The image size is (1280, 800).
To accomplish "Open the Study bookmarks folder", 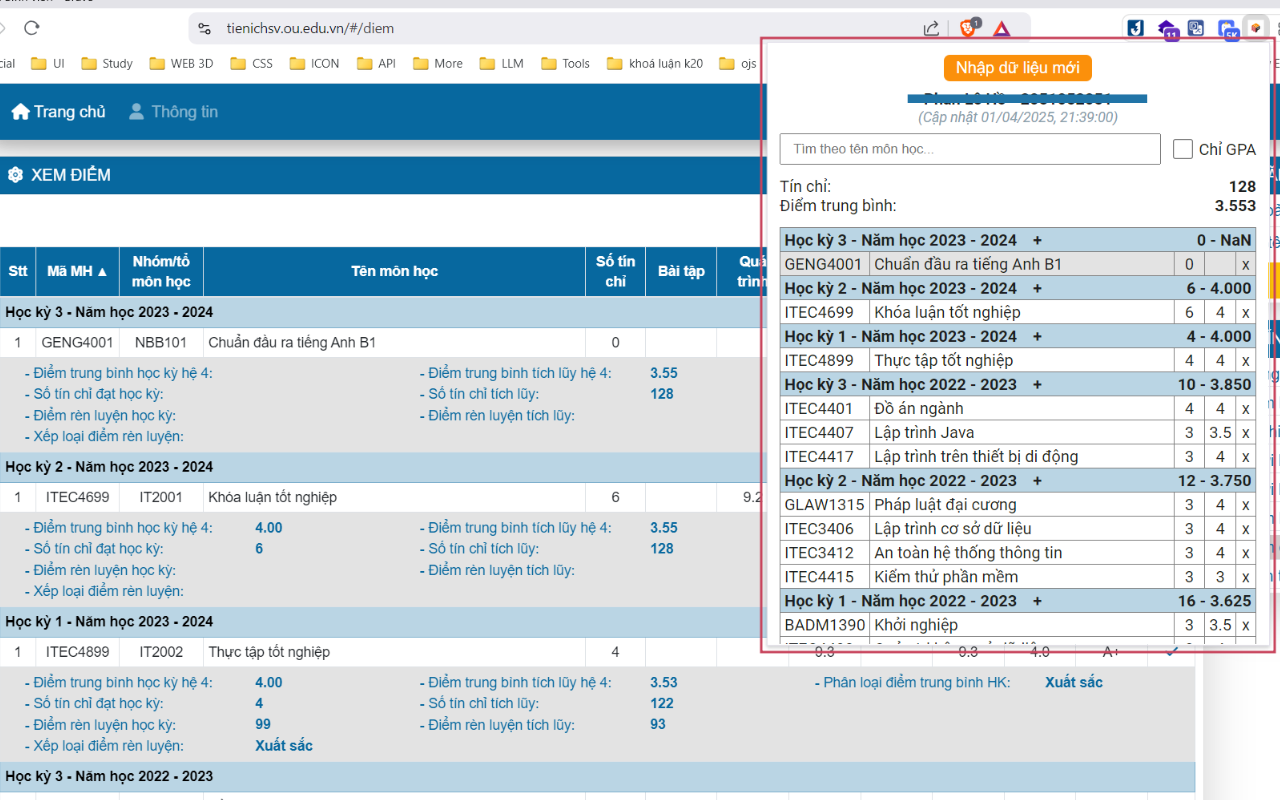I will [x=106, y=63].
